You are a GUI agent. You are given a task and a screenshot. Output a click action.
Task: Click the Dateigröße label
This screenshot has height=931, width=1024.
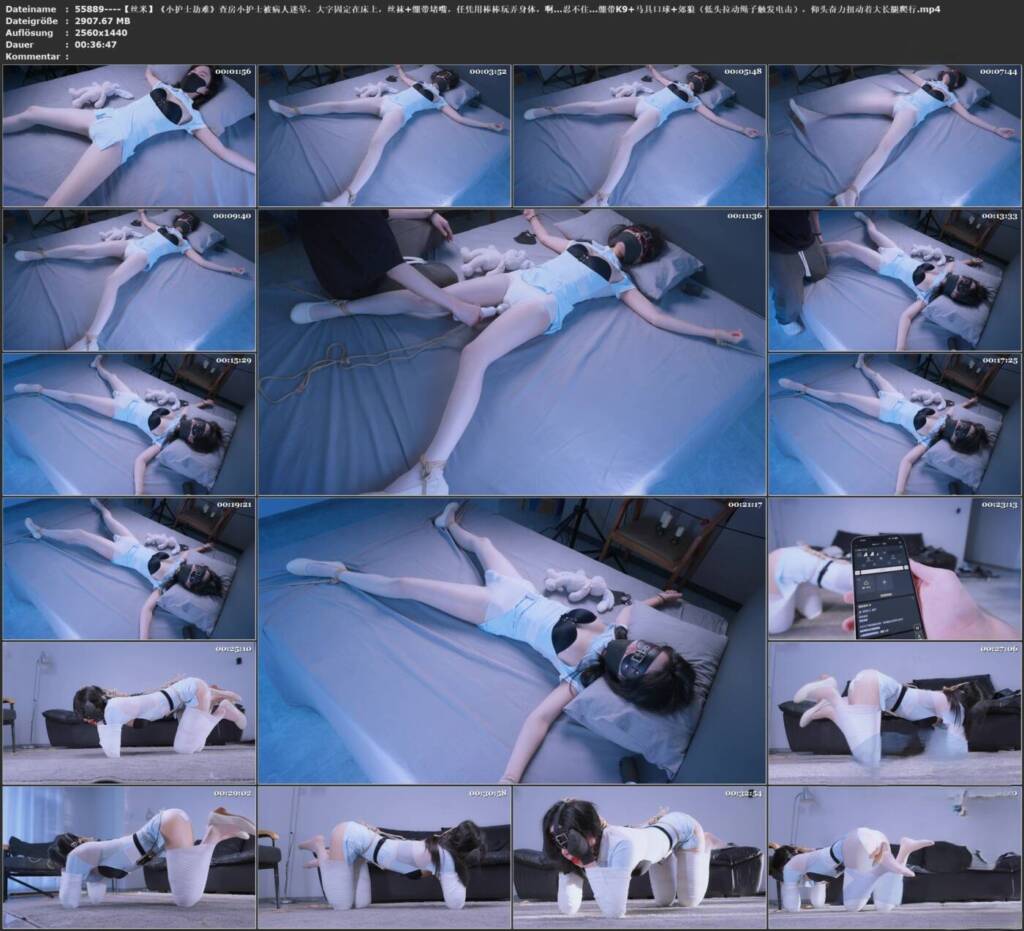[31, 21]
